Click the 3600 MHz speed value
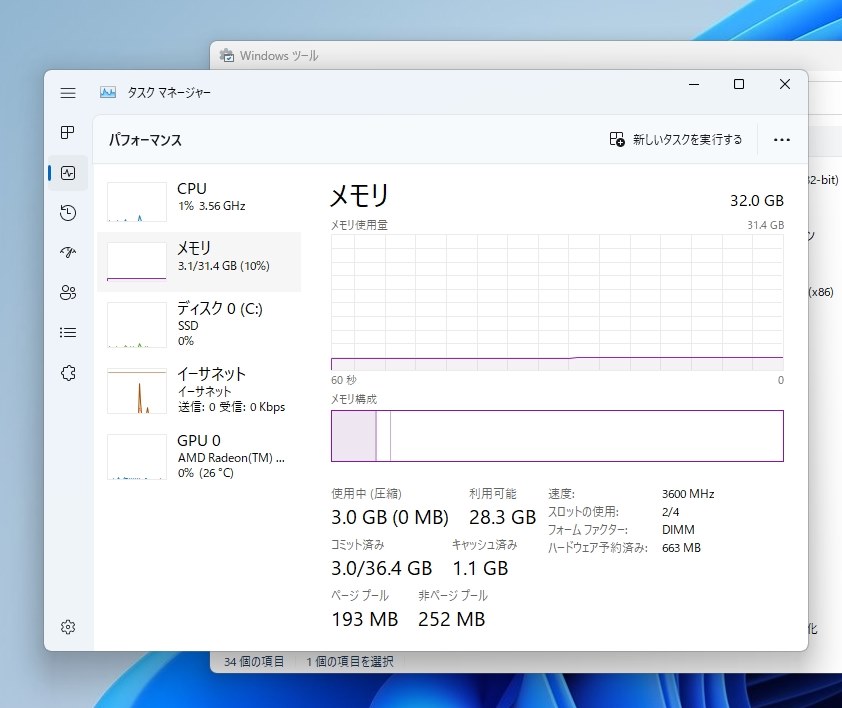This screenshot has width=842, height=708. [x=688, y=494]
